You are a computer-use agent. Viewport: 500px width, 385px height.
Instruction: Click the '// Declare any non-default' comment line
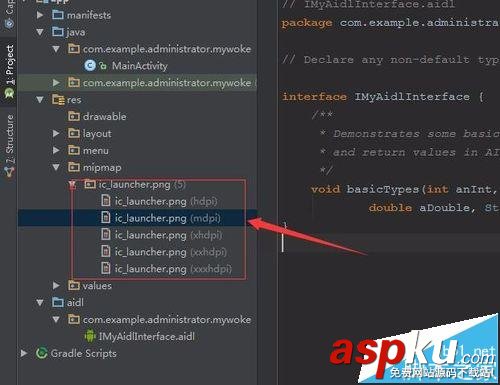pyautogui.click(x=390, y=60)
